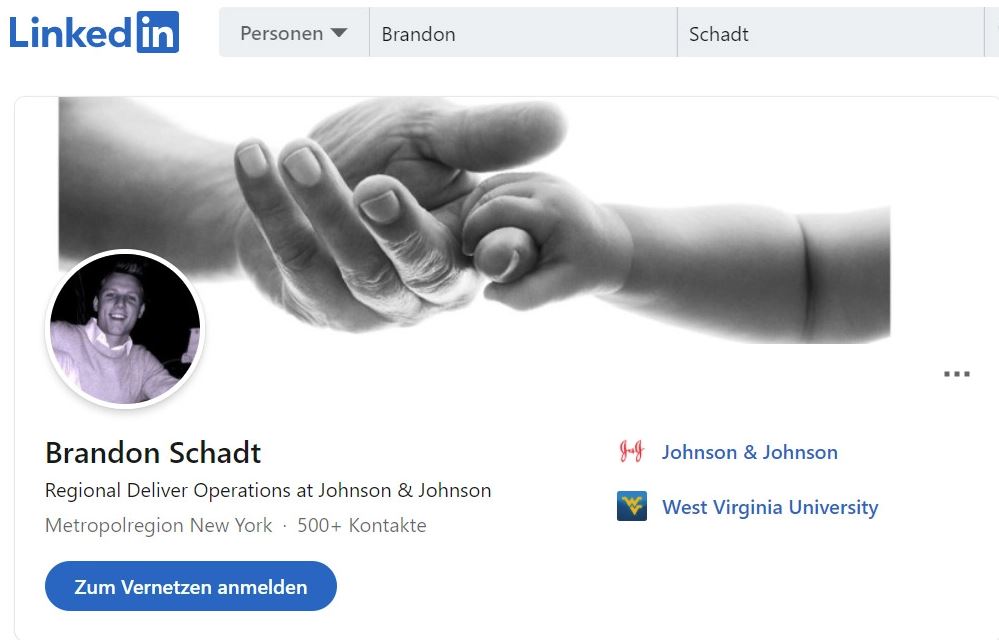Open the Johnson & Johnson company link

(x=749, y=452)
